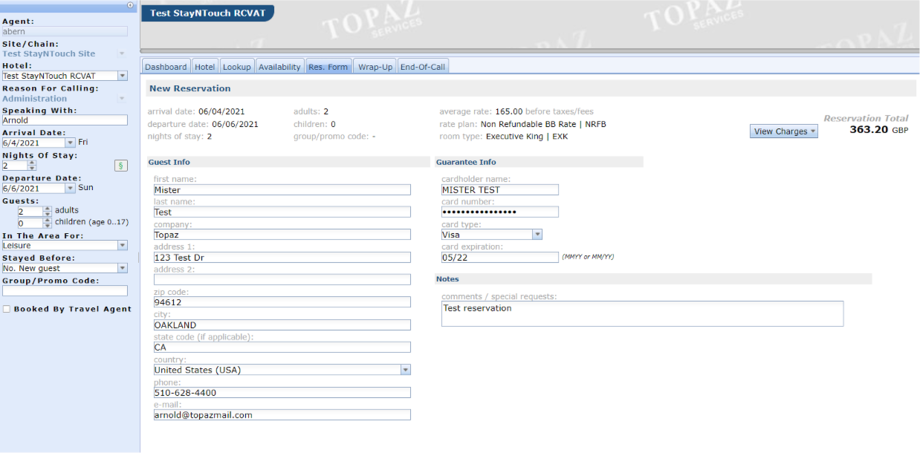Screen dimensions: 920x453
Task: Open the country dropdown list
Action: tap(405, 370)
